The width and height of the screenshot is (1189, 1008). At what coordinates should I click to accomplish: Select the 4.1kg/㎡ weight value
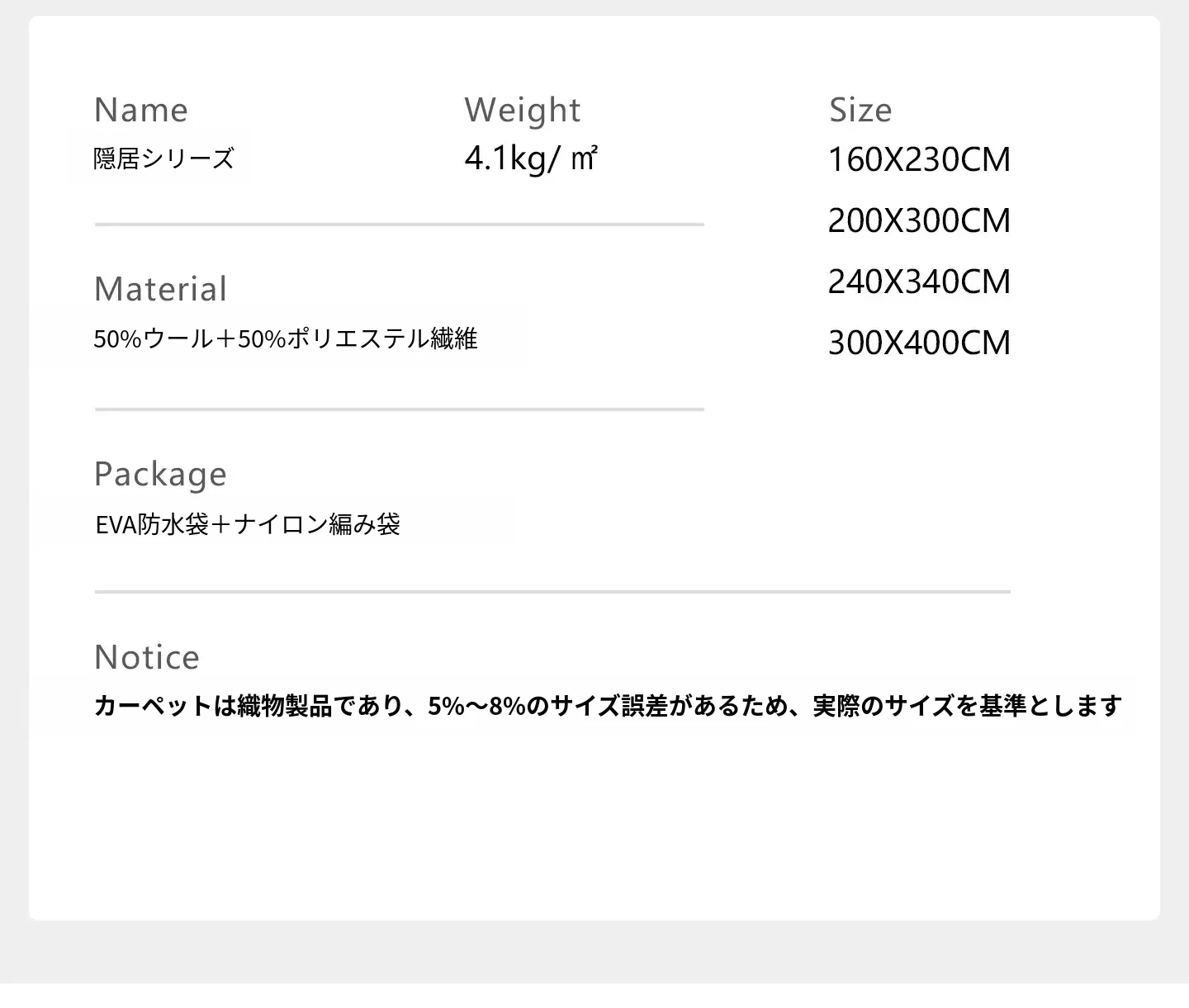point(530,159)
